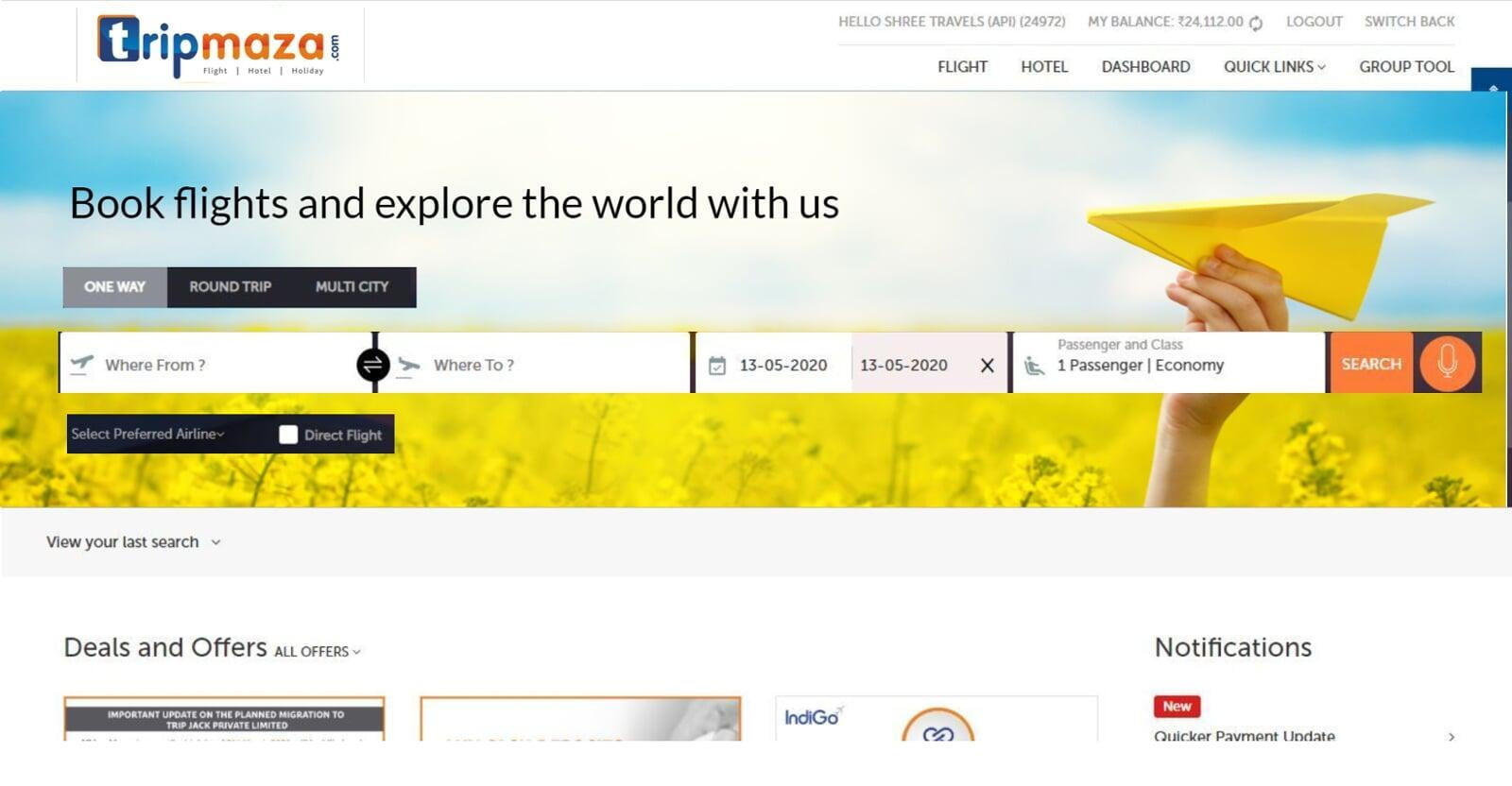The width and height of the screenshot is (1512, 786).
Task: Click the calendar icon beside departure date
Action: pos(717,366)
